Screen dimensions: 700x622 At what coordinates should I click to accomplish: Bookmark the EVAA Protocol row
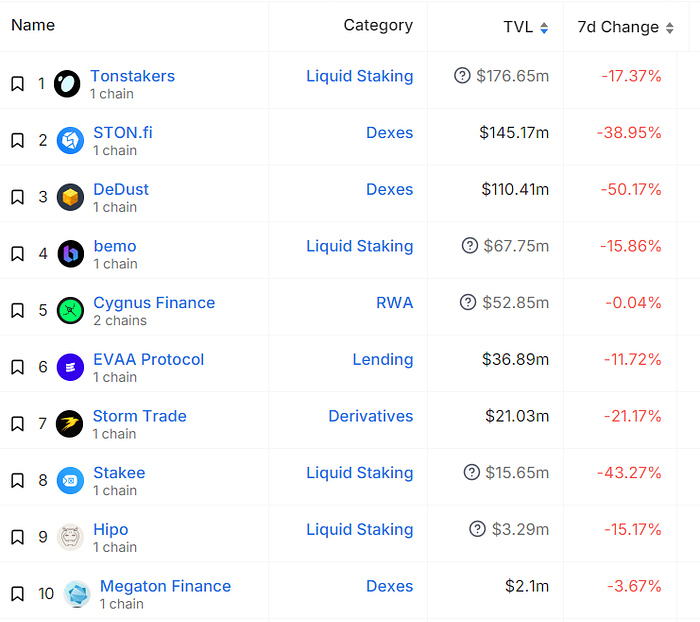point(17,367)
